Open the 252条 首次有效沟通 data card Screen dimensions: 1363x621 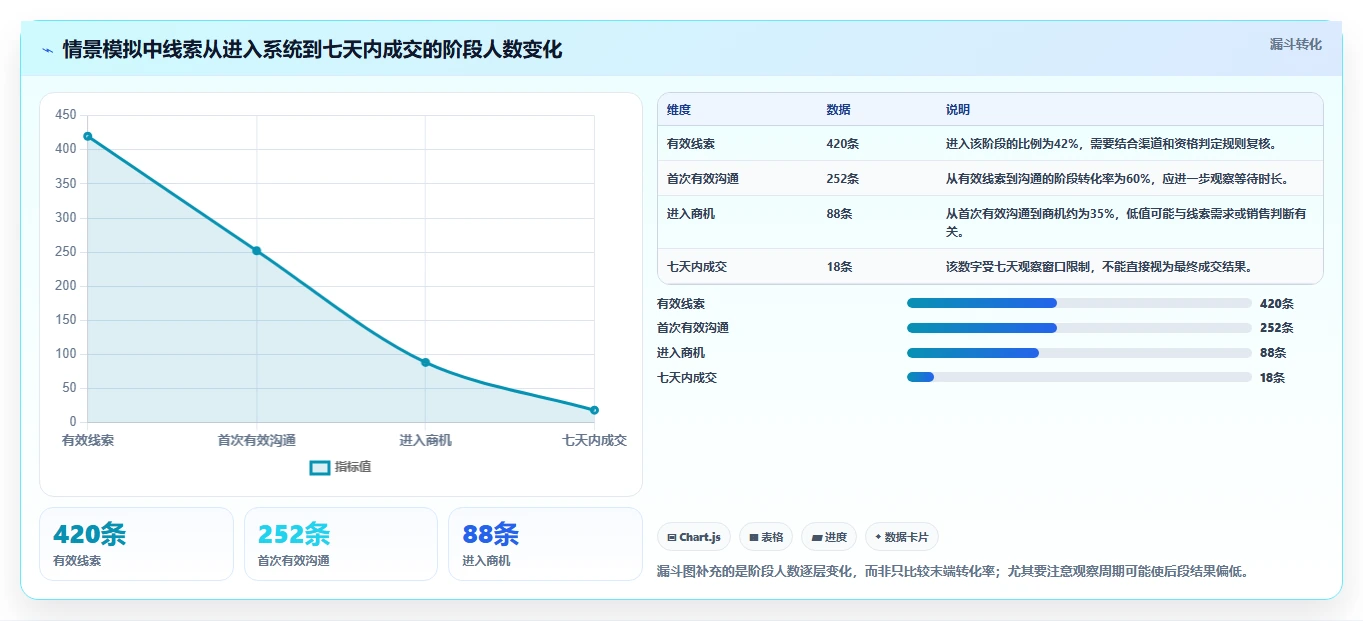click(341, 544)
